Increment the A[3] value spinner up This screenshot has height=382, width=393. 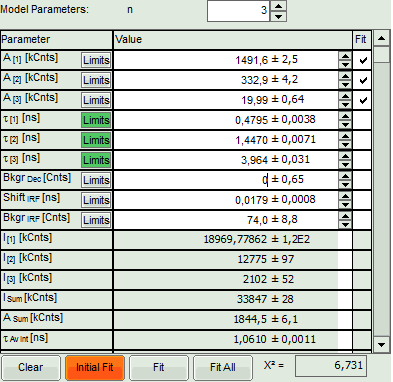coord(345,96)
